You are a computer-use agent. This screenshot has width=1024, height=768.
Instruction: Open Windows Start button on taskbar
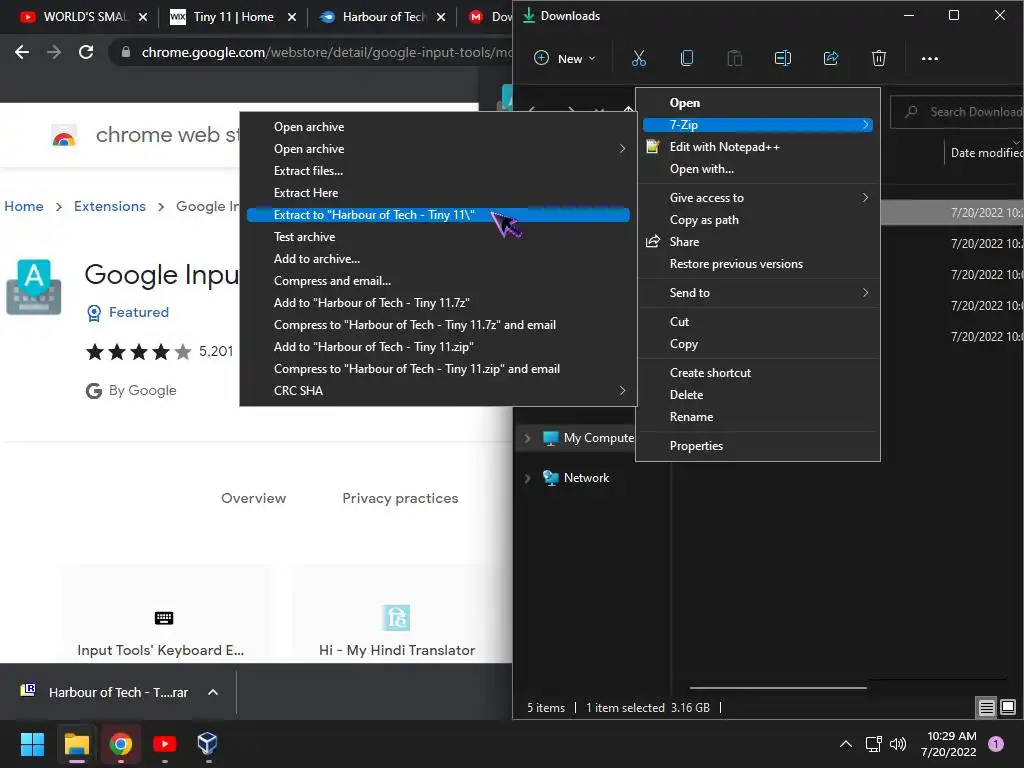tap(32, 744)
